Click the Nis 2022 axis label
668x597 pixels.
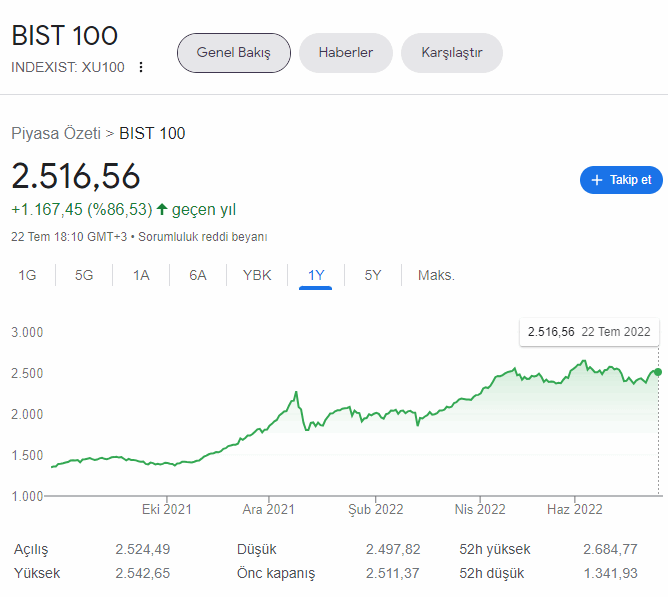[x=480, y=509]
